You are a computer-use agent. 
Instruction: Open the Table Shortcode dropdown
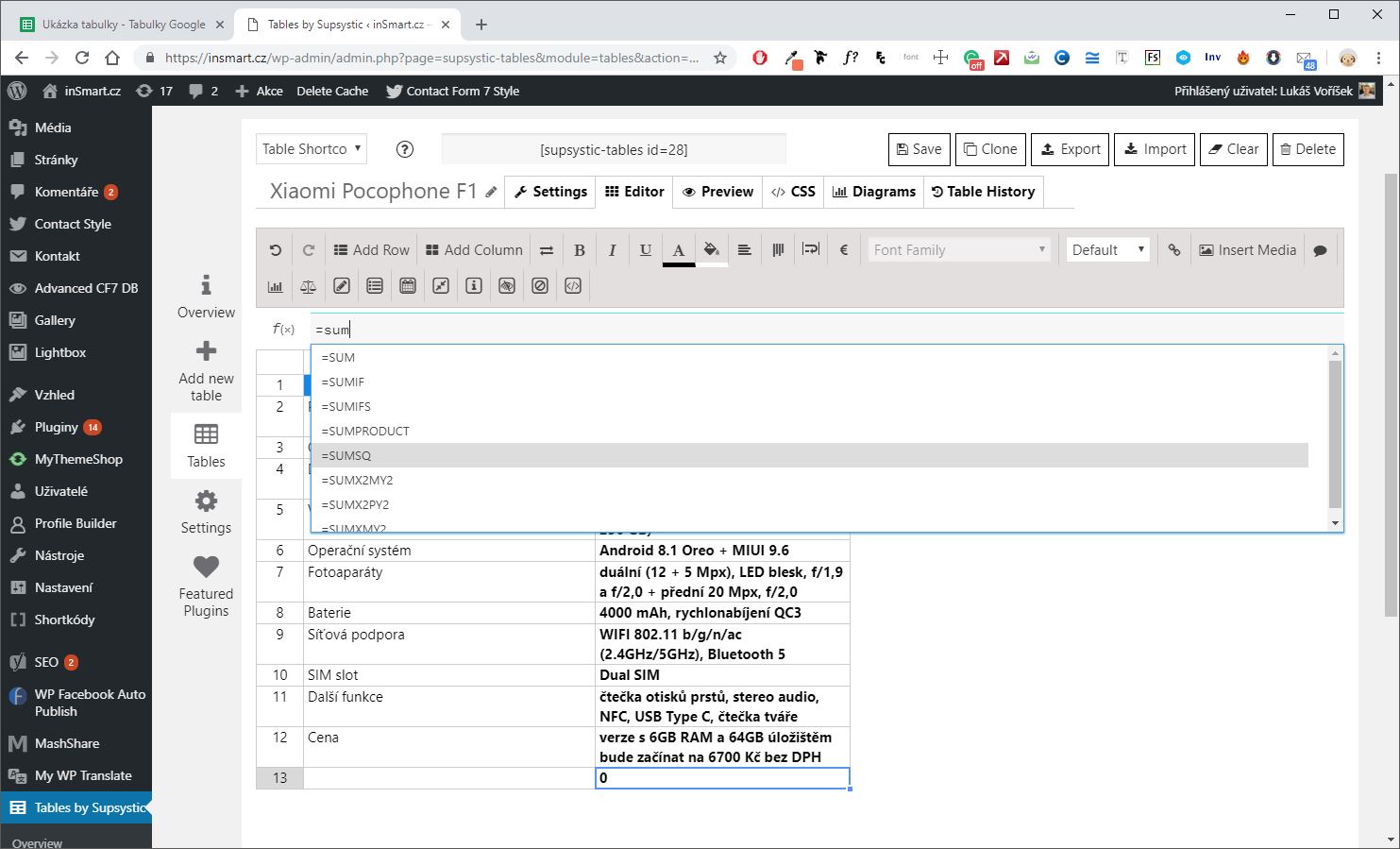(312, 149)
